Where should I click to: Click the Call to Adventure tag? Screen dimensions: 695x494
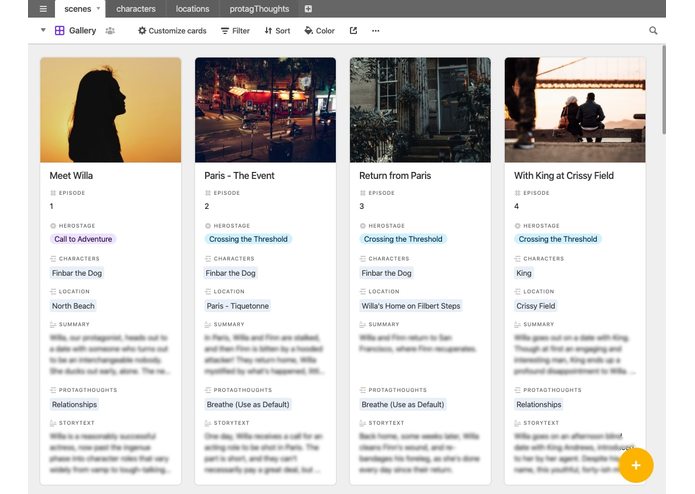click(x=83, y=239)
